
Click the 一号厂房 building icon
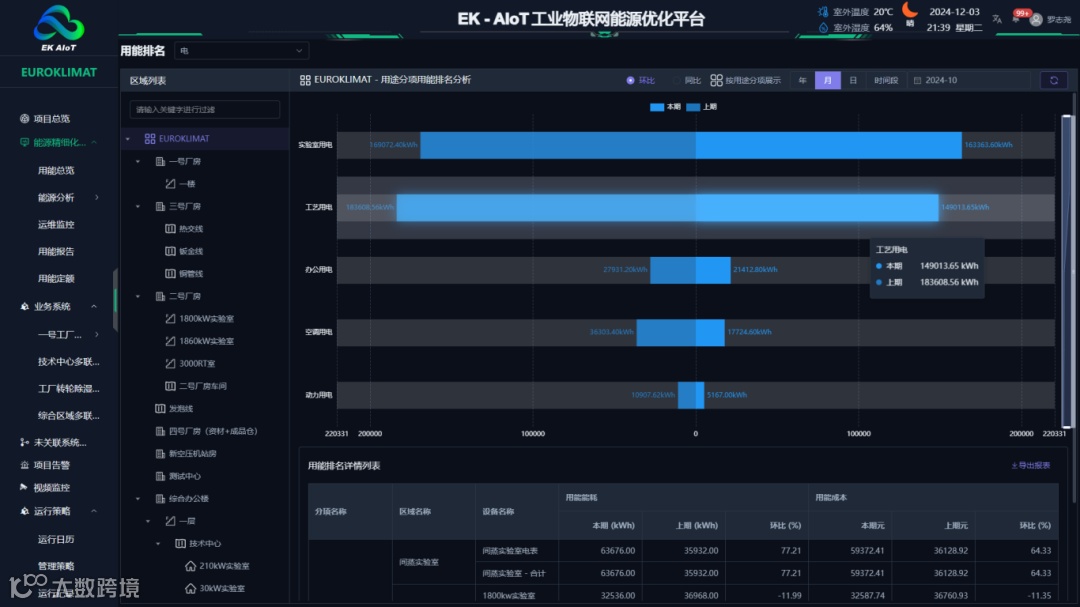(x=160, y=161)
